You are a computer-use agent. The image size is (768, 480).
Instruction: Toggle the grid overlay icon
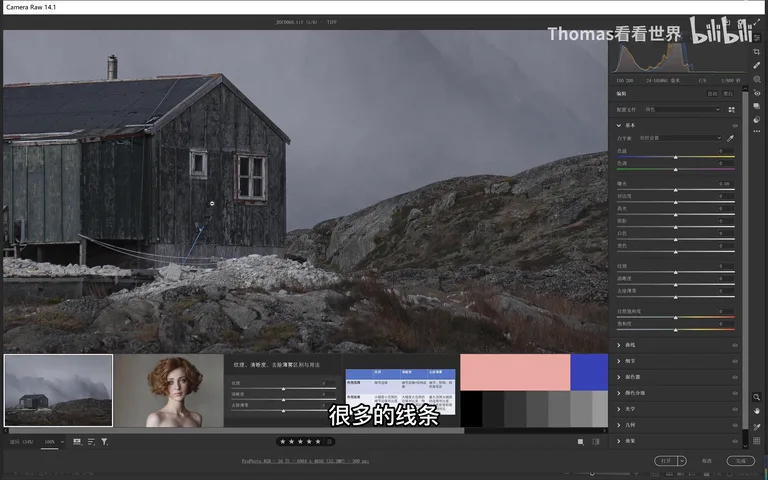[x=757, y=441]
